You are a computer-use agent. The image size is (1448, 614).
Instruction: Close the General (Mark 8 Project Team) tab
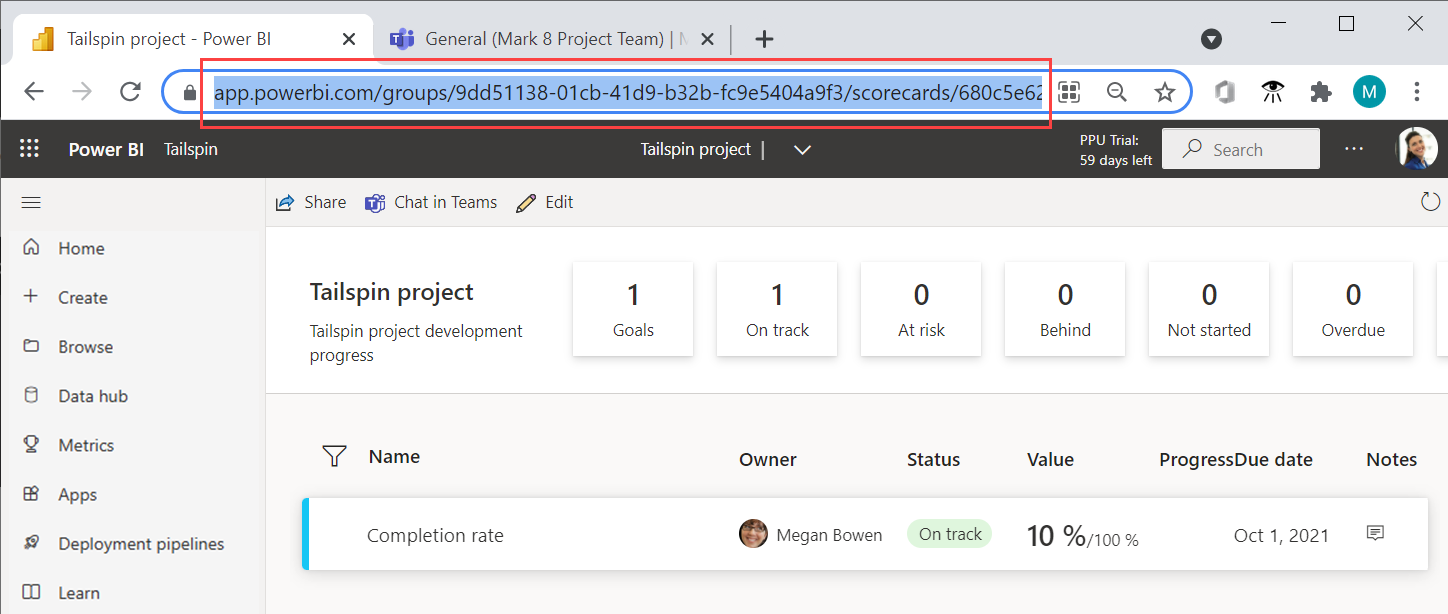tap(707, 39)
